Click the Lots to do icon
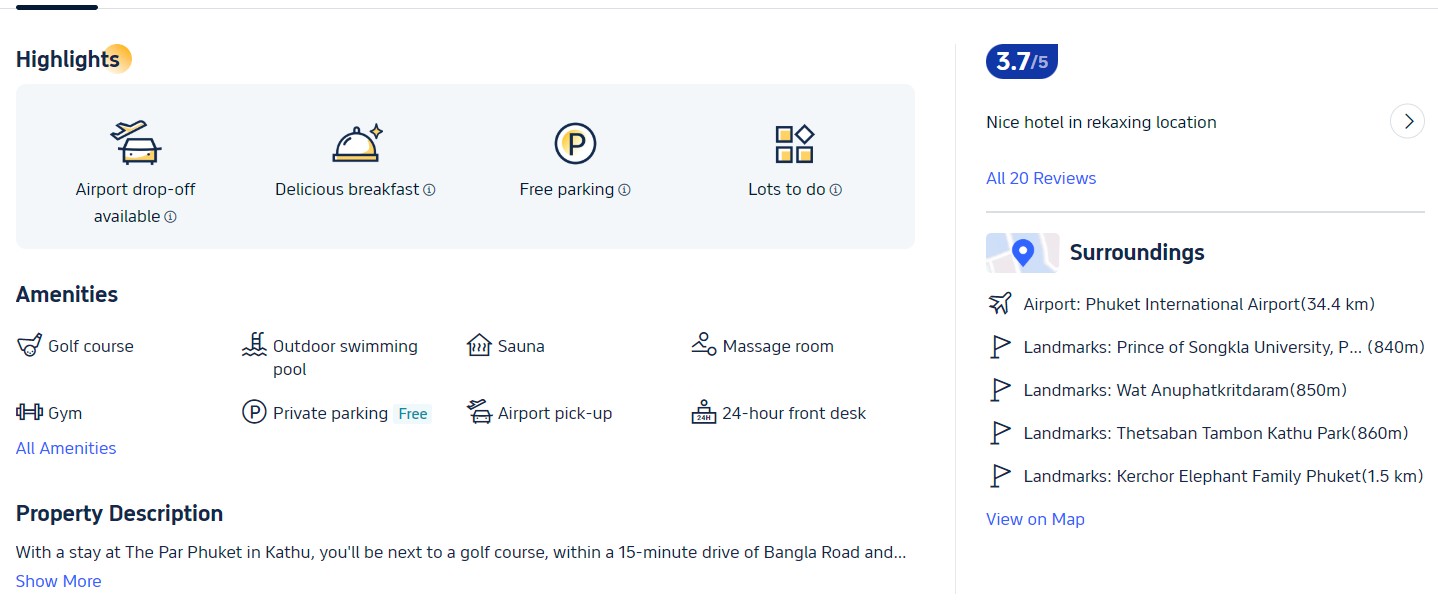The width and height of the screenshot is (1438, 616). [795, 144]
